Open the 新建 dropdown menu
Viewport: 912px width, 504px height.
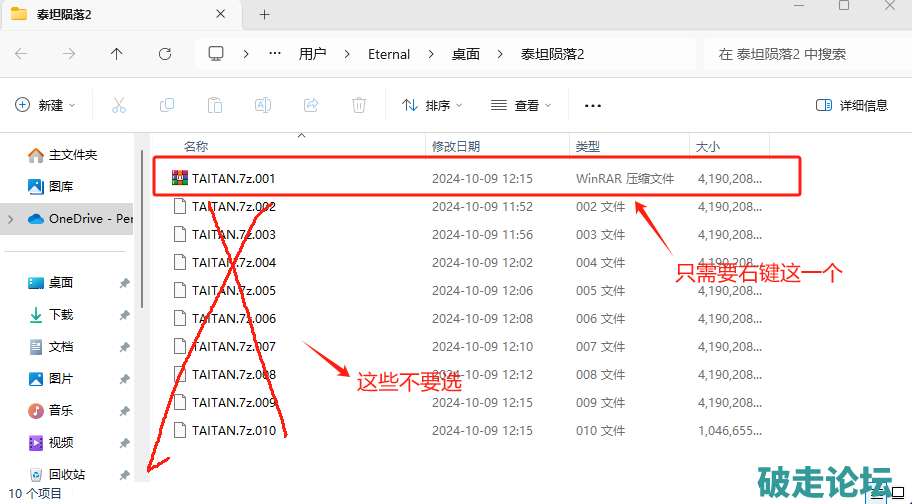41,105
